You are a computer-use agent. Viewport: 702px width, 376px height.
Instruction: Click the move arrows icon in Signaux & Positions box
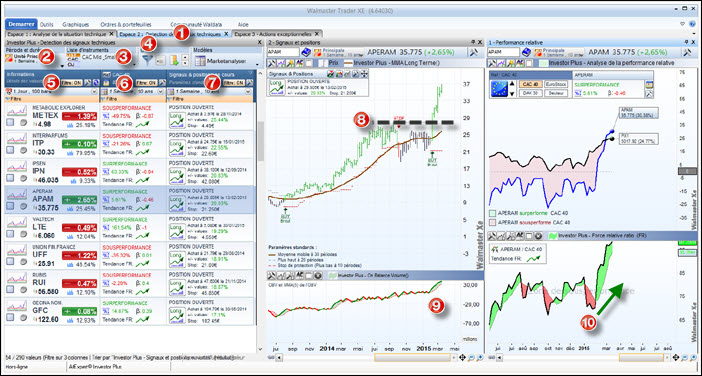click(x=364, y=73)
